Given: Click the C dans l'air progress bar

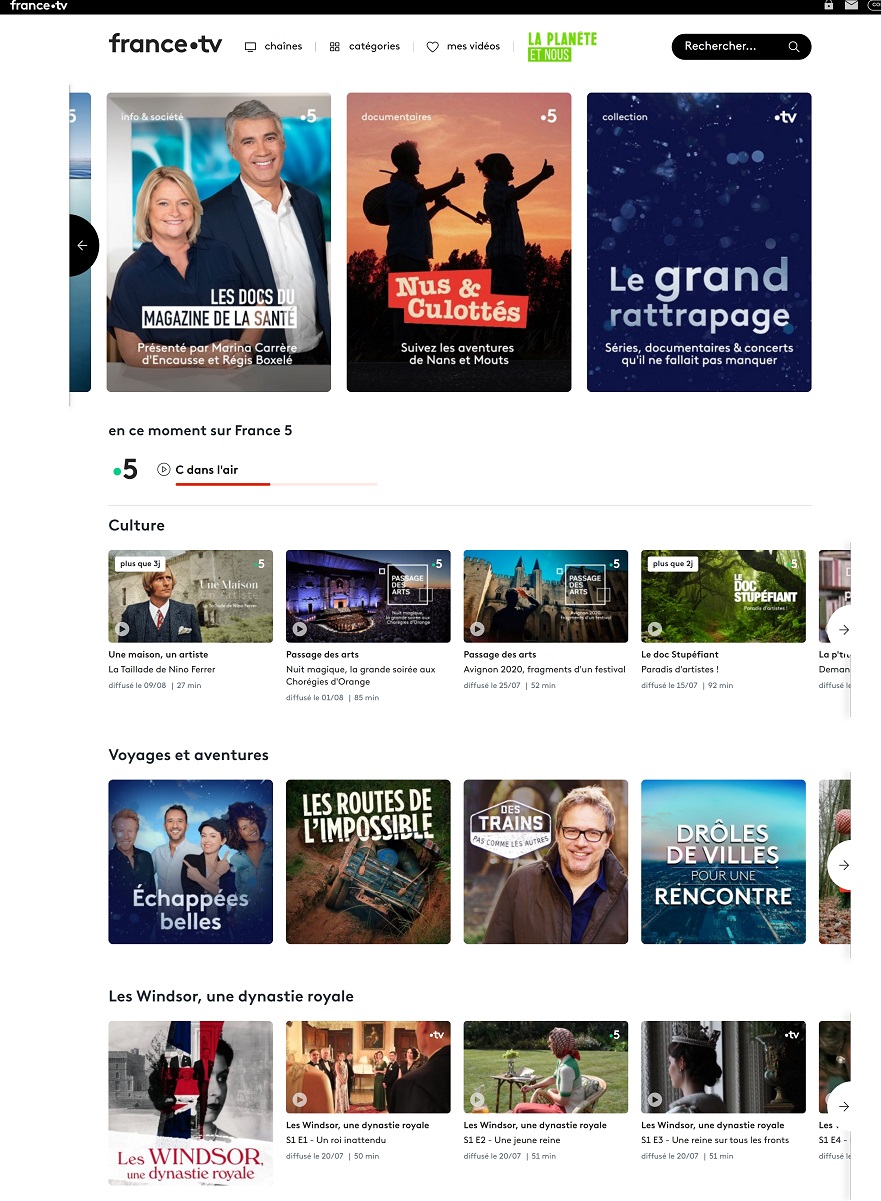Looking at the screenshot, I should [x=276, y=484].
